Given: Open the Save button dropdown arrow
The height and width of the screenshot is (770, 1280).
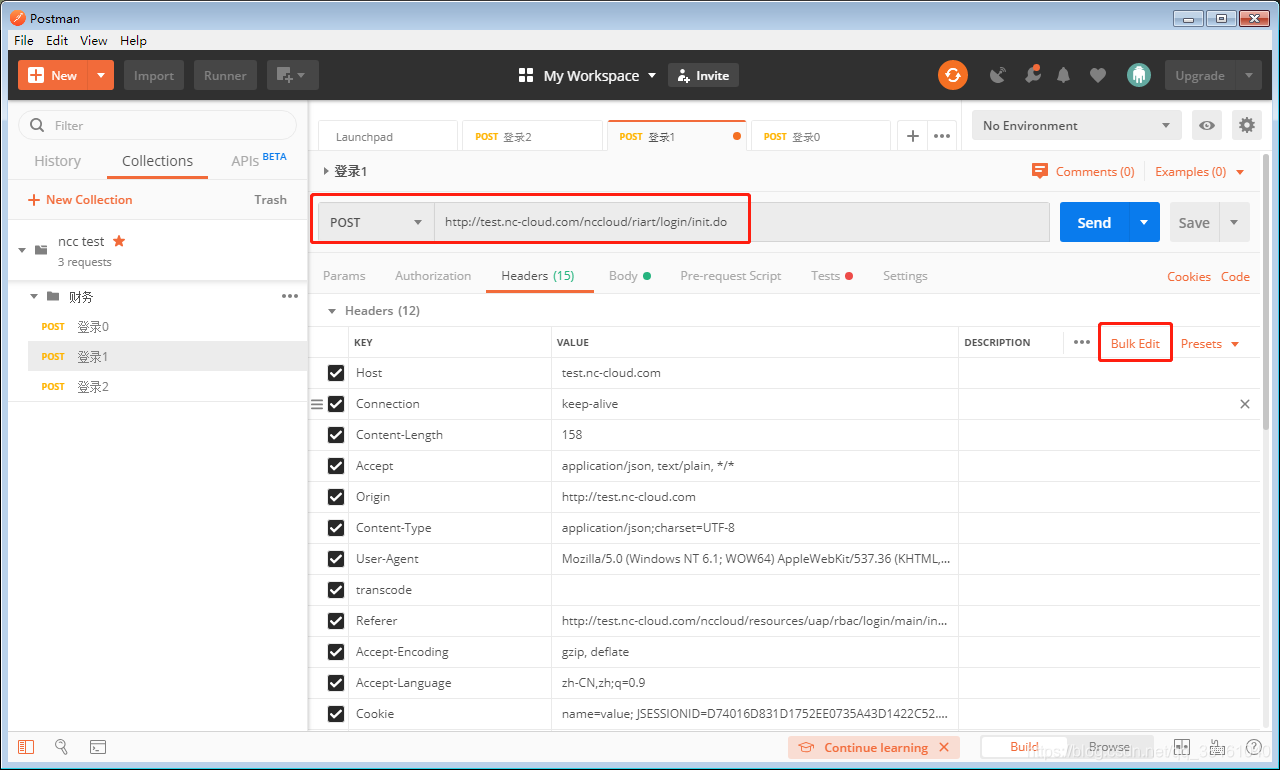Looking at the screenshot, I should [1234, 222].
